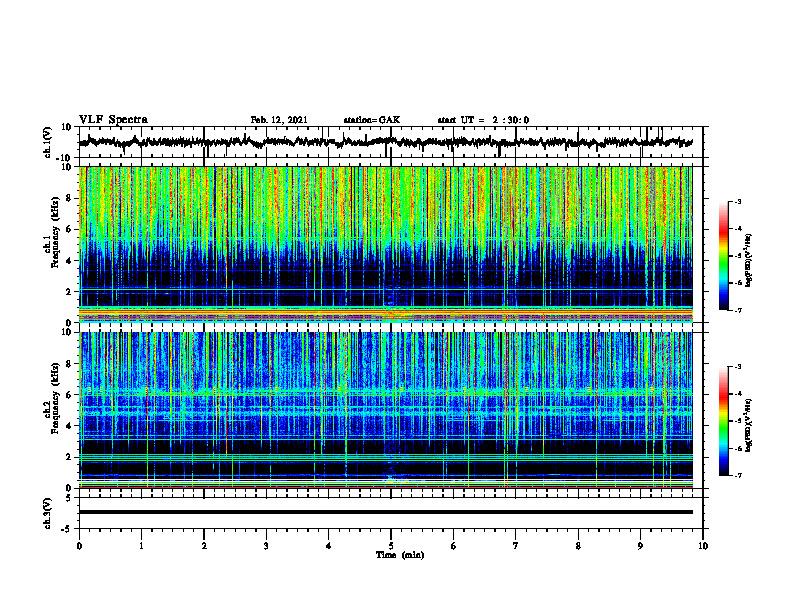Click time axis tick label "10" at bottom right
Screen dimensions: 792x612
703,546
